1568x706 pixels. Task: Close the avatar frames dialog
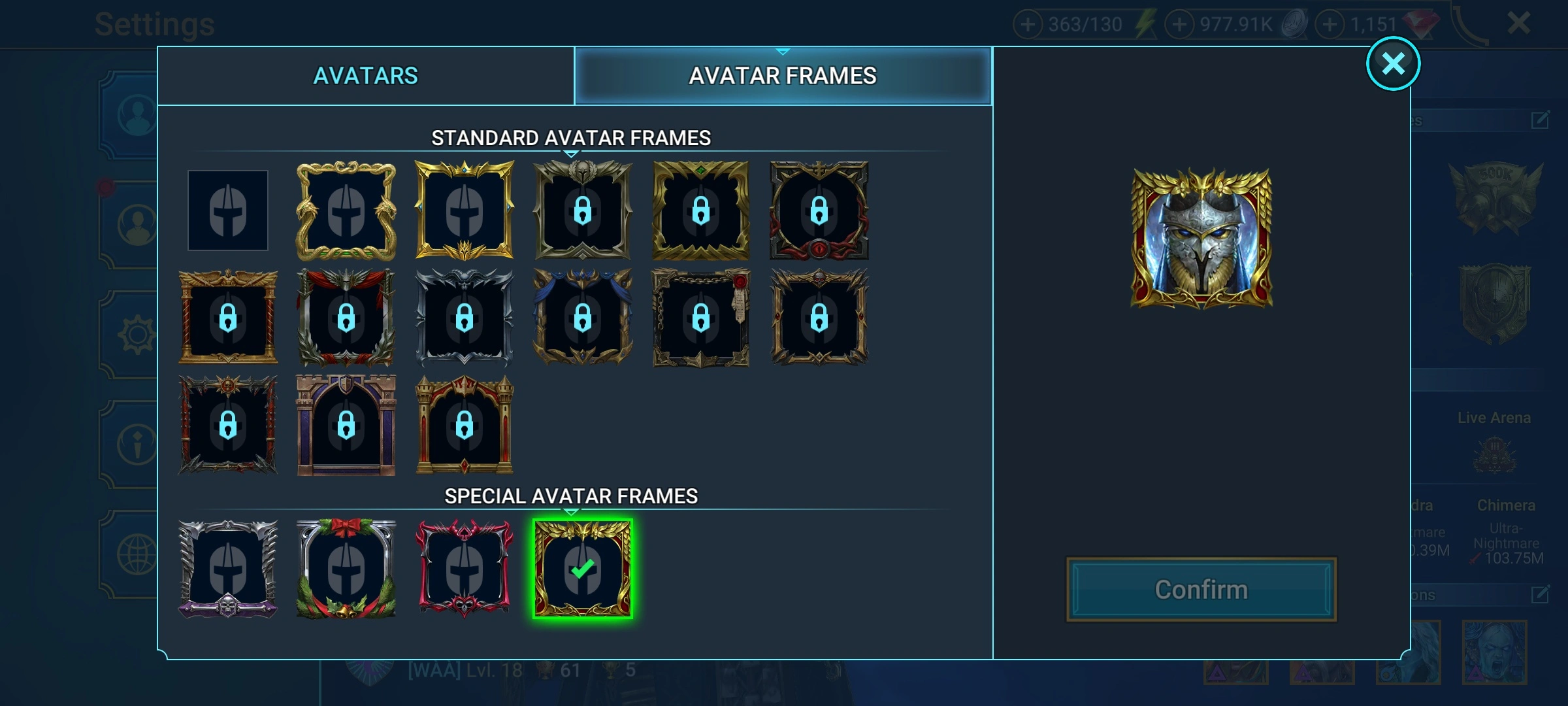coord(1394,63)
